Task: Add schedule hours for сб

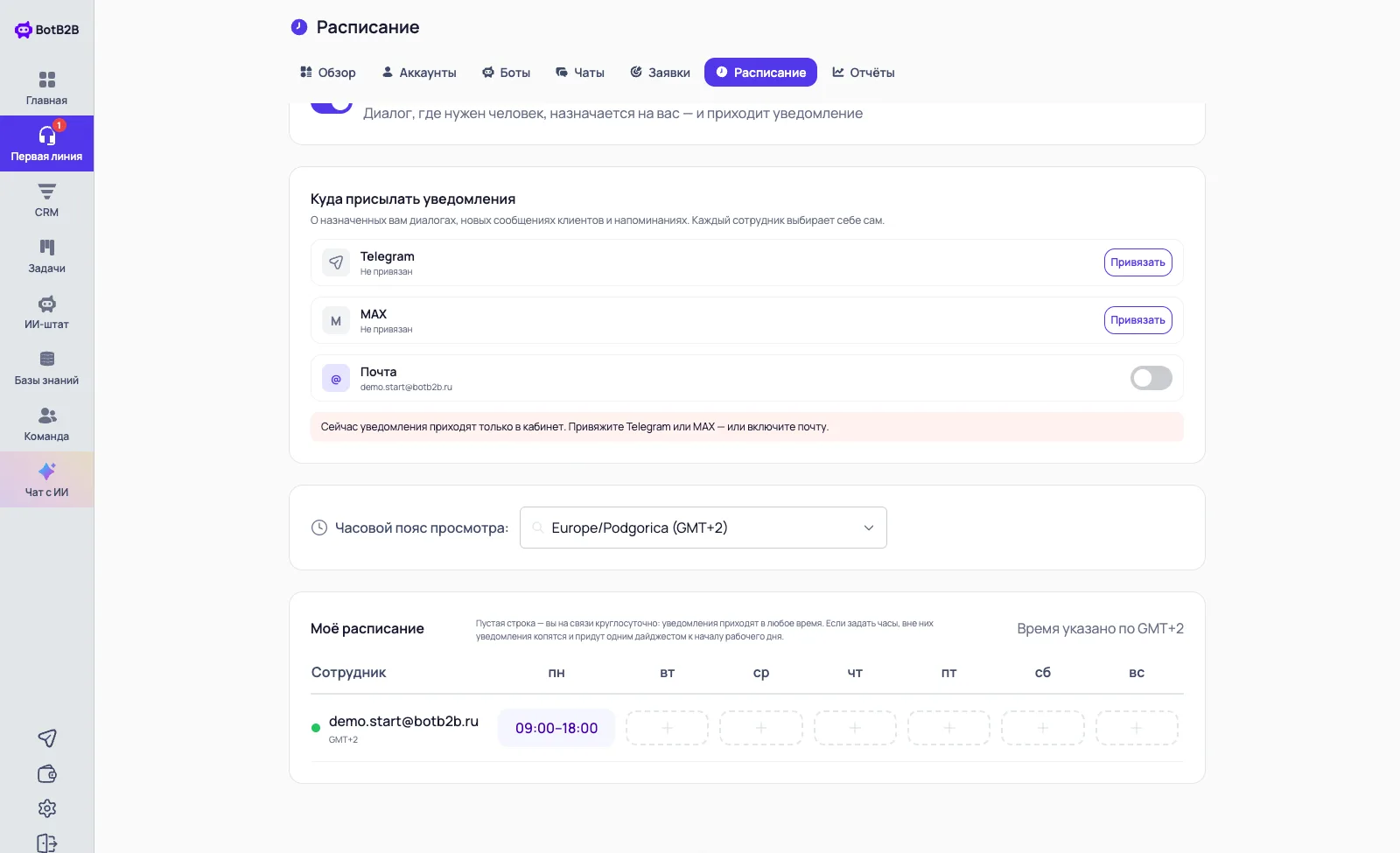Action: [1043, 728]
